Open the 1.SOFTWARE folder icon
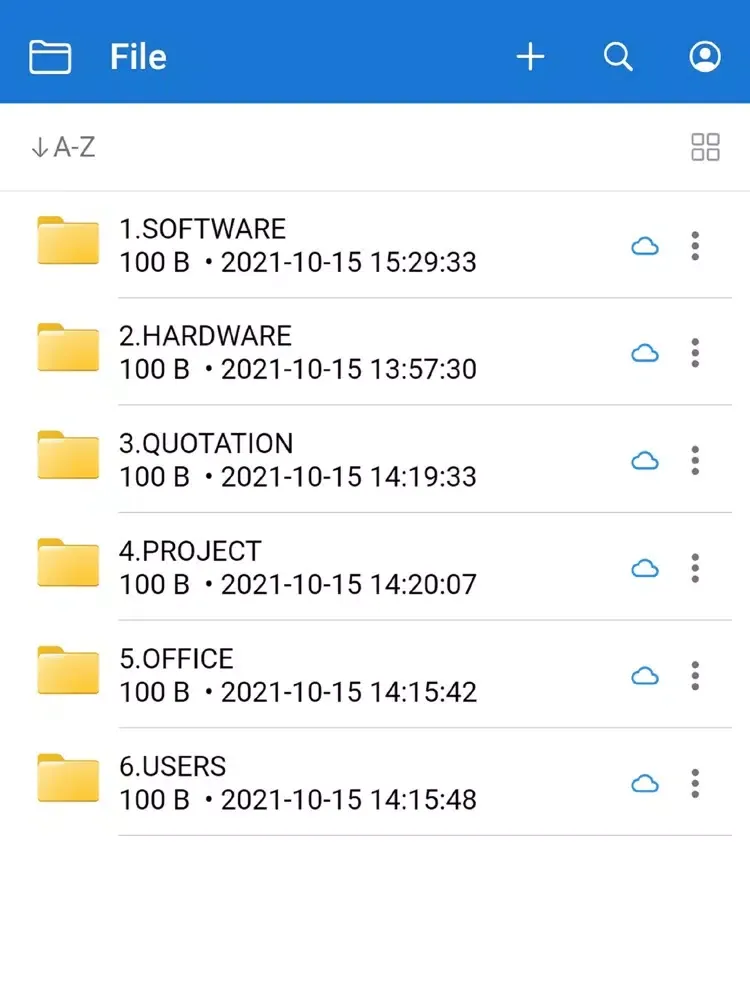The height and width of the screenshot is (1000, 750). point(68,240)
